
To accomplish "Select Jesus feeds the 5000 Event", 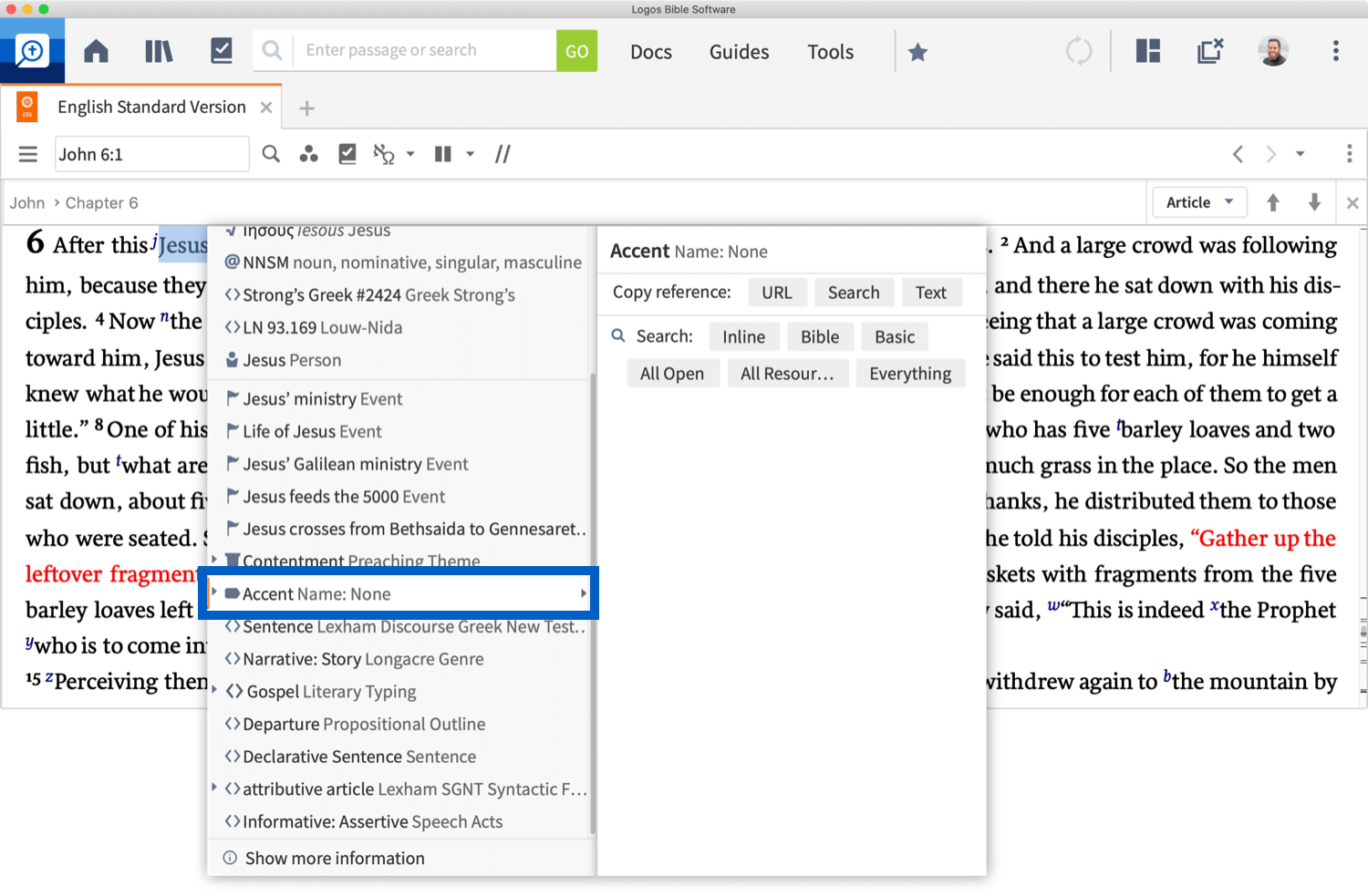I will point(344,497).
